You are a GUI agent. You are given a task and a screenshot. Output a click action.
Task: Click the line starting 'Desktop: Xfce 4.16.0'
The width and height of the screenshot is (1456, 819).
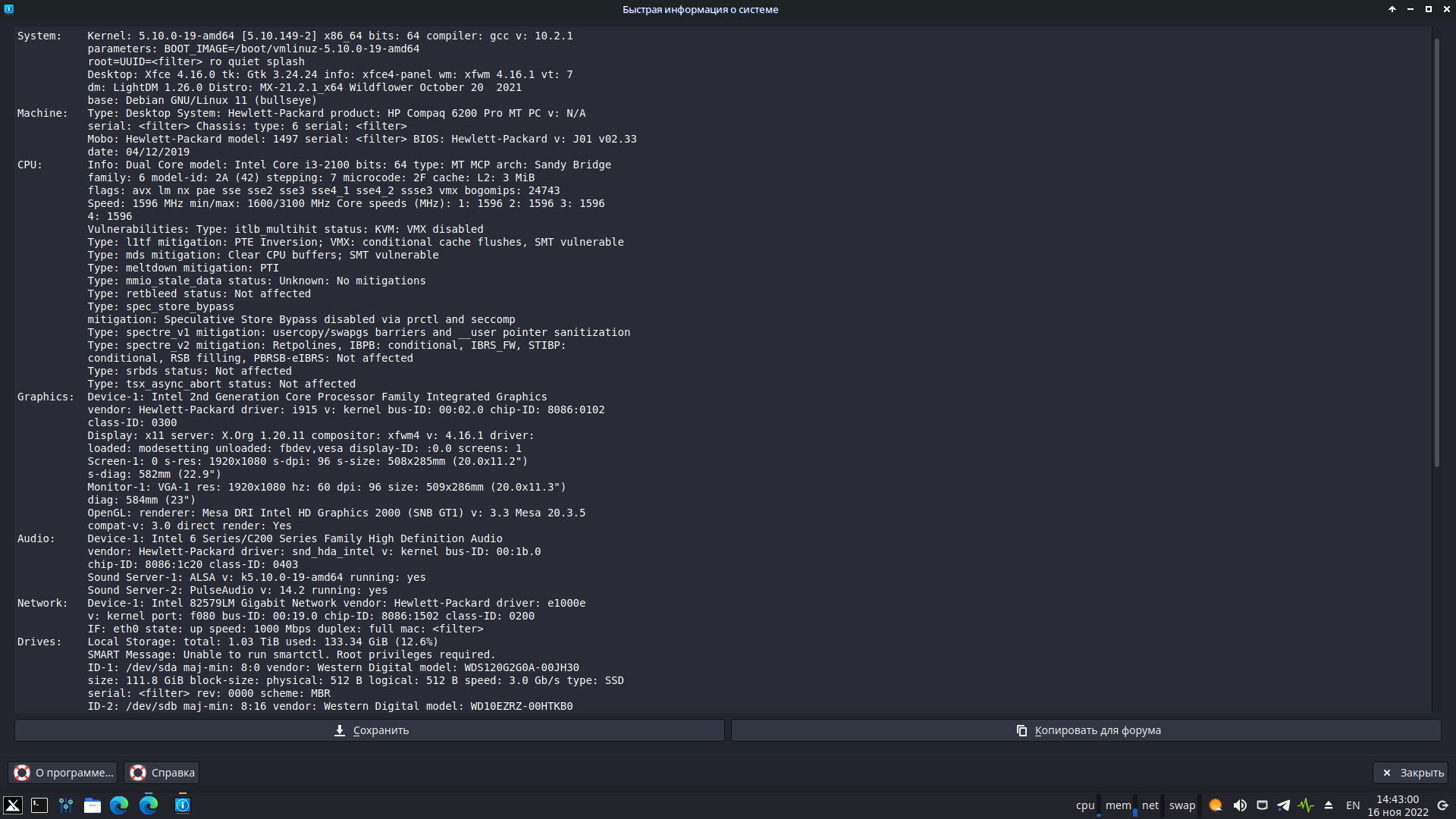330,74
